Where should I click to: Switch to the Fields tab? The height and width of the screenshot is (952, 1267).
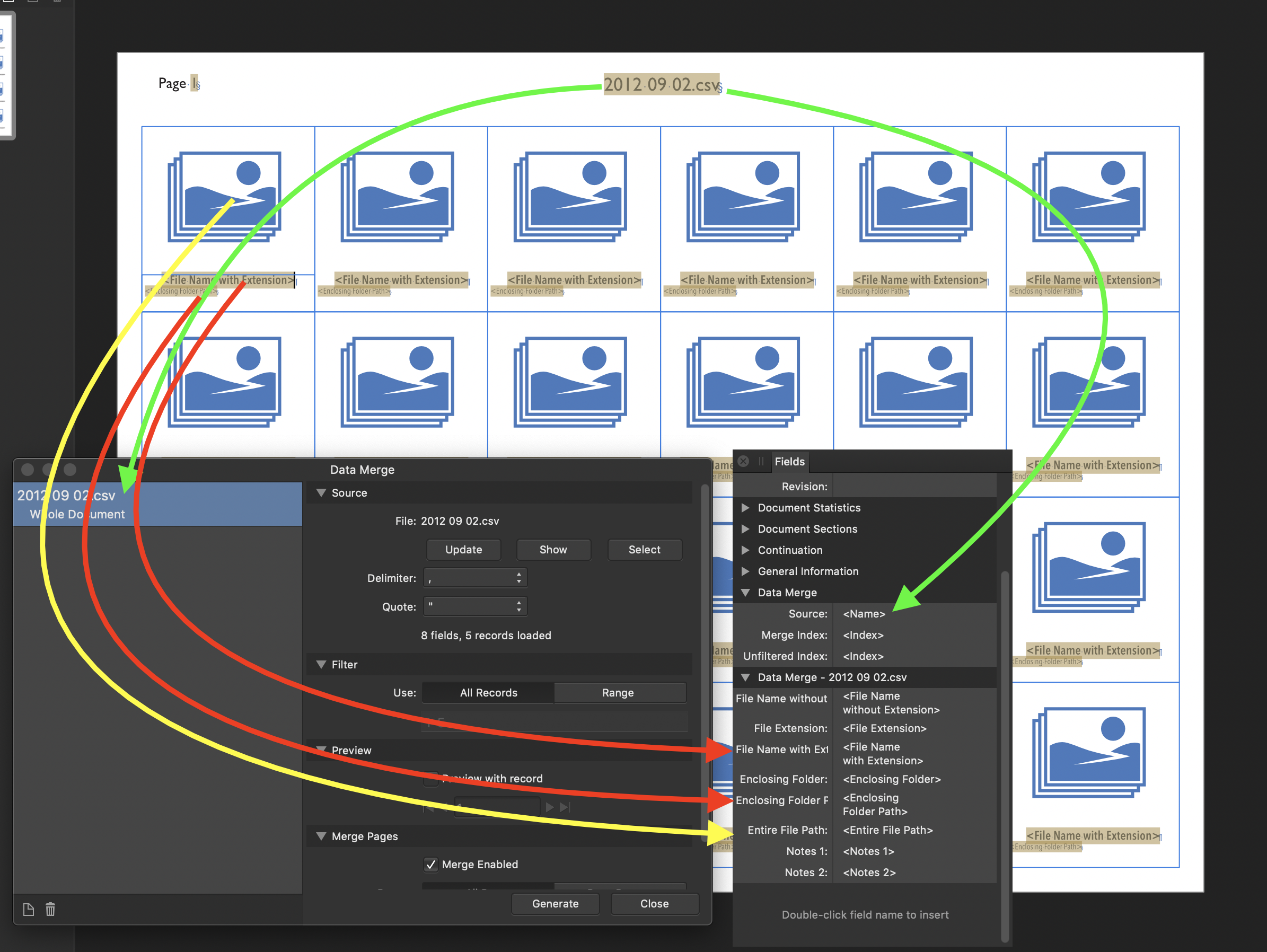click(790, 462)
